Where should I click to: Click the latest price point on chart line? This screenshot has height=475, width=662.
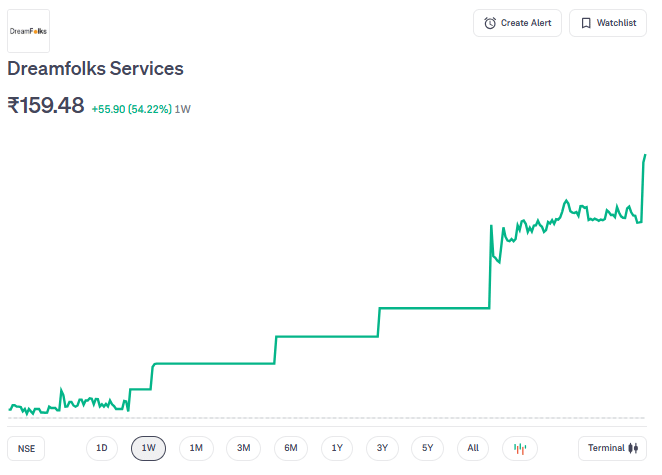[645, 156]
